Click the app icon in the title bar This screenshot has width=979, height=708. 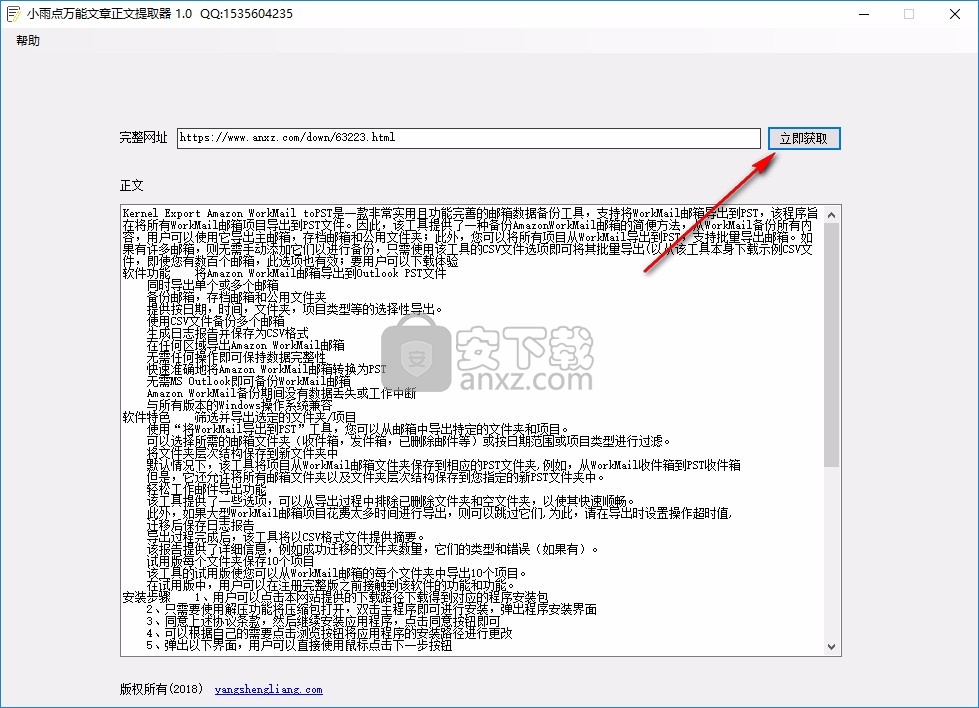pos(13,14)
